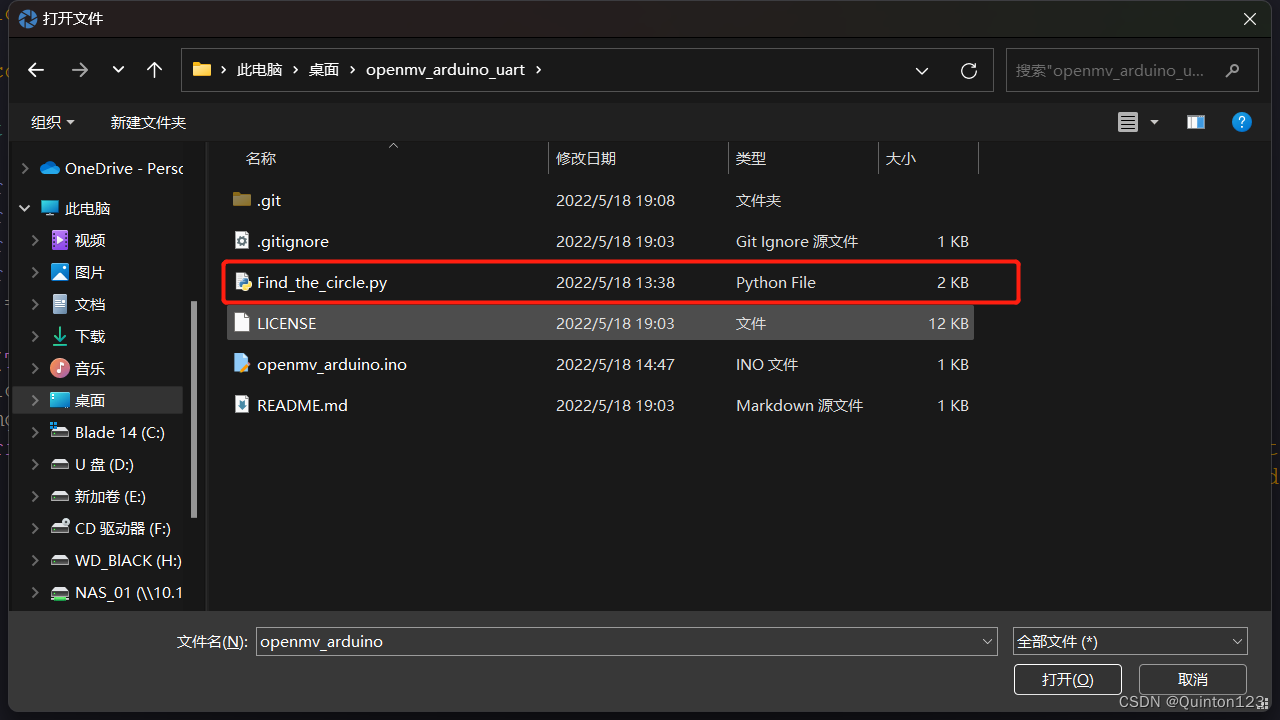Click the up-to-parent-folder arrow icon

point(154,70)
